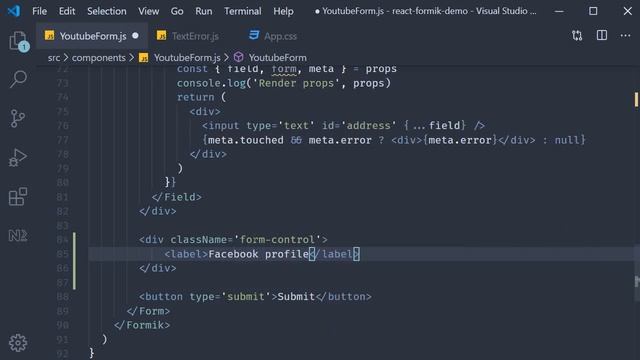Open the Extensions view
Screen dimensions: 640x360
click(18, 197)
